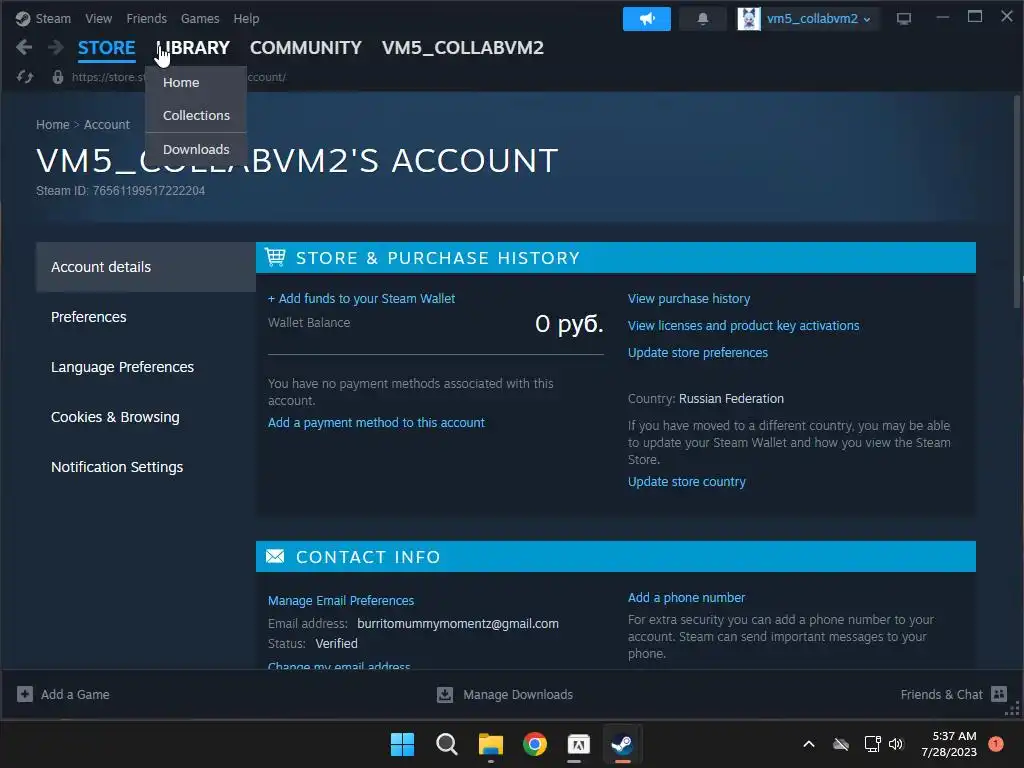The height and width of the screenshot is (768, 1024).
Task: Open View purchase history
Action: [689, 298]
